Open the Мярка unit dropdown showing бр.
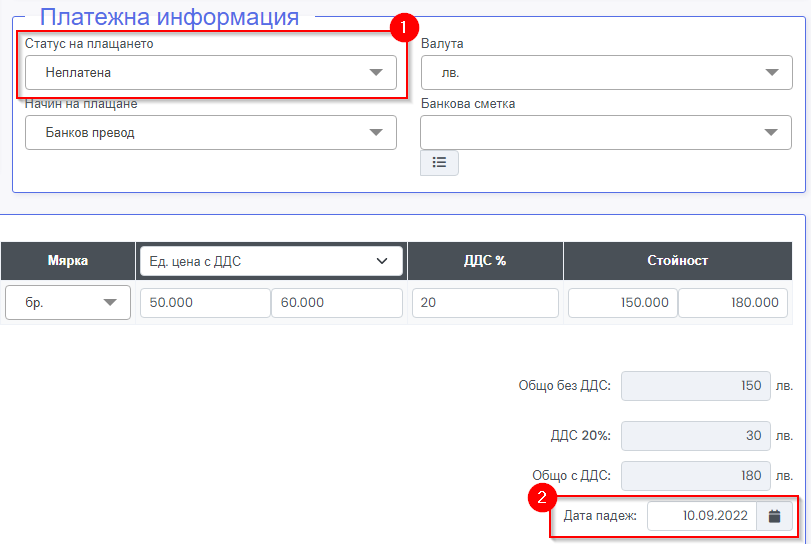Screen dimensions: 811x544 click(68, 303)
